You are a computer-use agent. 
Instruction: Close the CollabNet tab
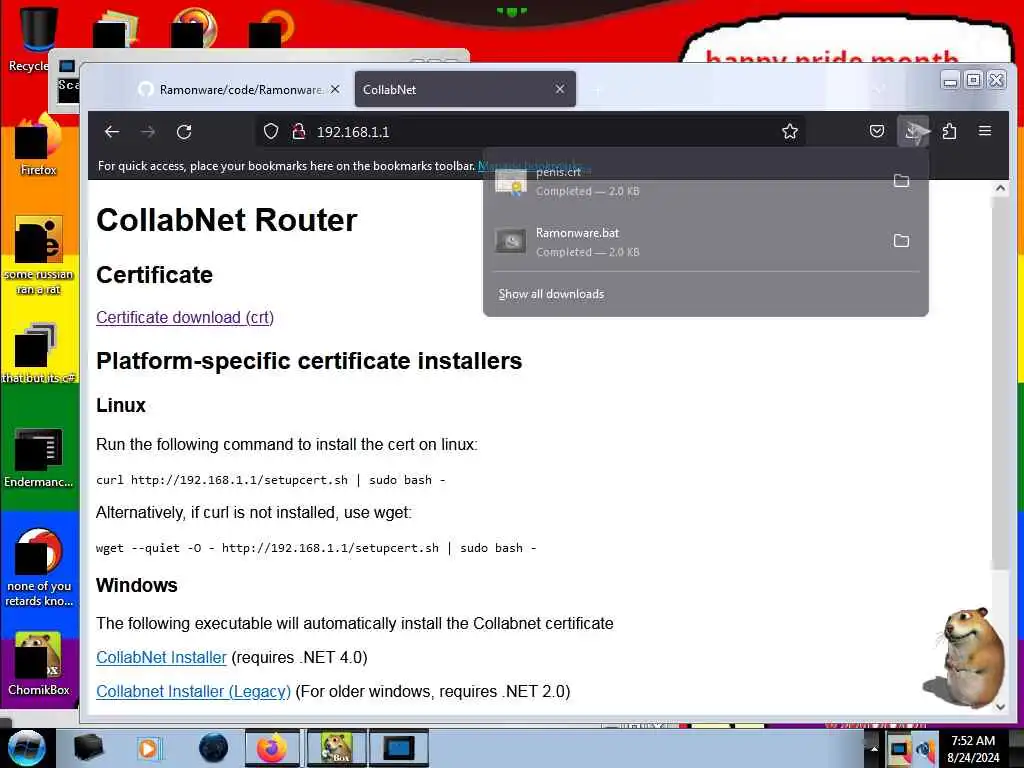click(x=560, y=89)
